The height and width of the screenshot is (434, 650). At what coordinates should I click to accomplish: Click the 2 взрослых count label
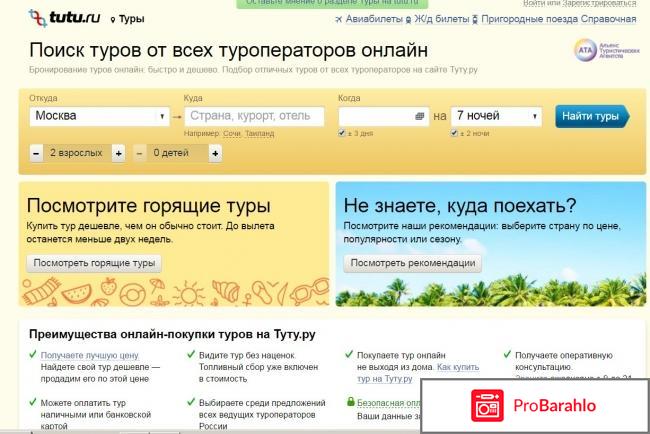[x=76, y=153]
